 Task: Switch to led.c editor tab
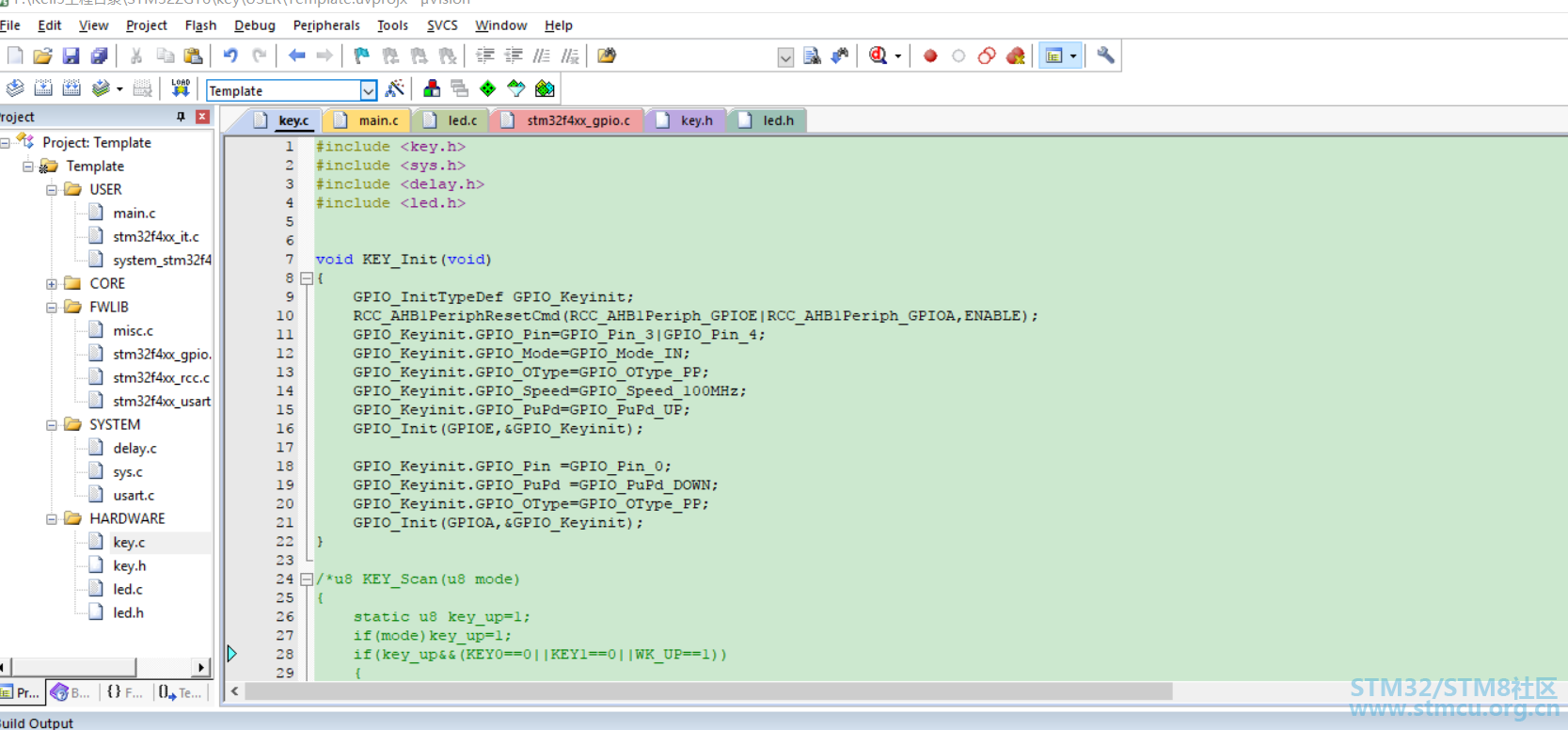coord(451,120)
